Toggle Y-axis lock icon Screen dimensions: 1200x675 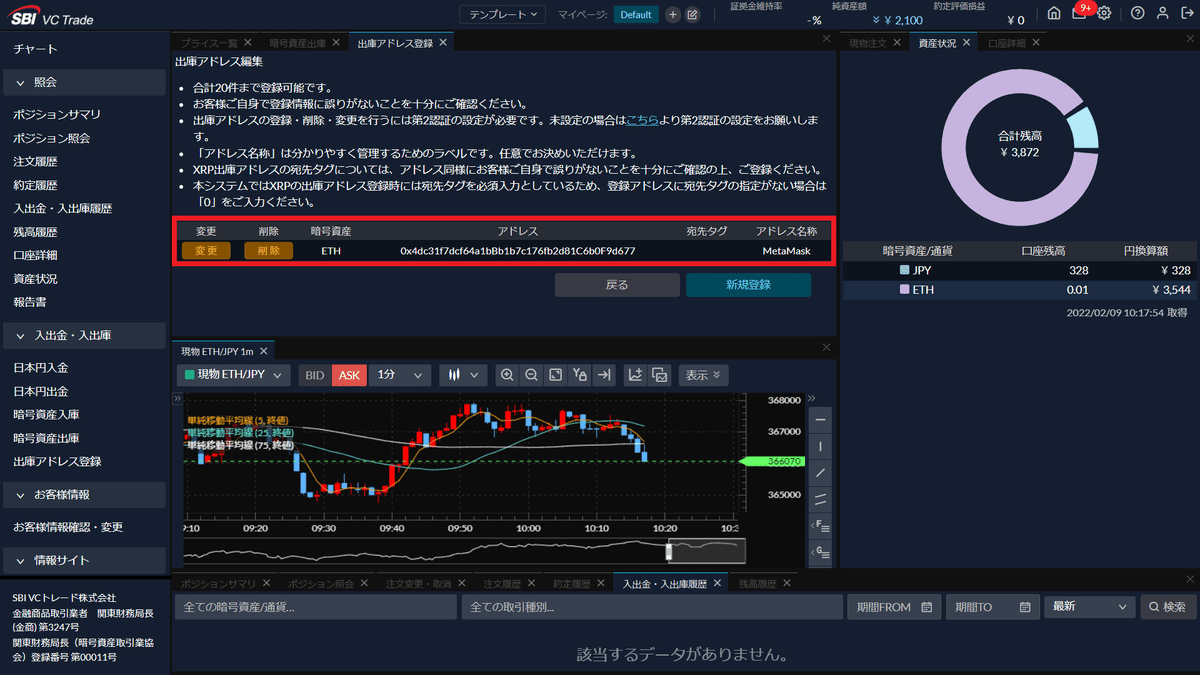579,375
